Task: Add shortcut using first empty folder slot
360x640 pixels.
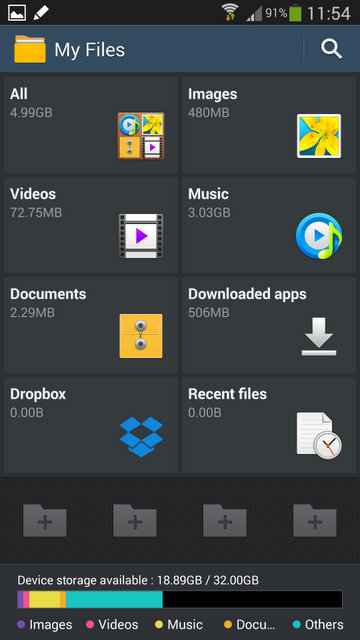Action: 44,520
